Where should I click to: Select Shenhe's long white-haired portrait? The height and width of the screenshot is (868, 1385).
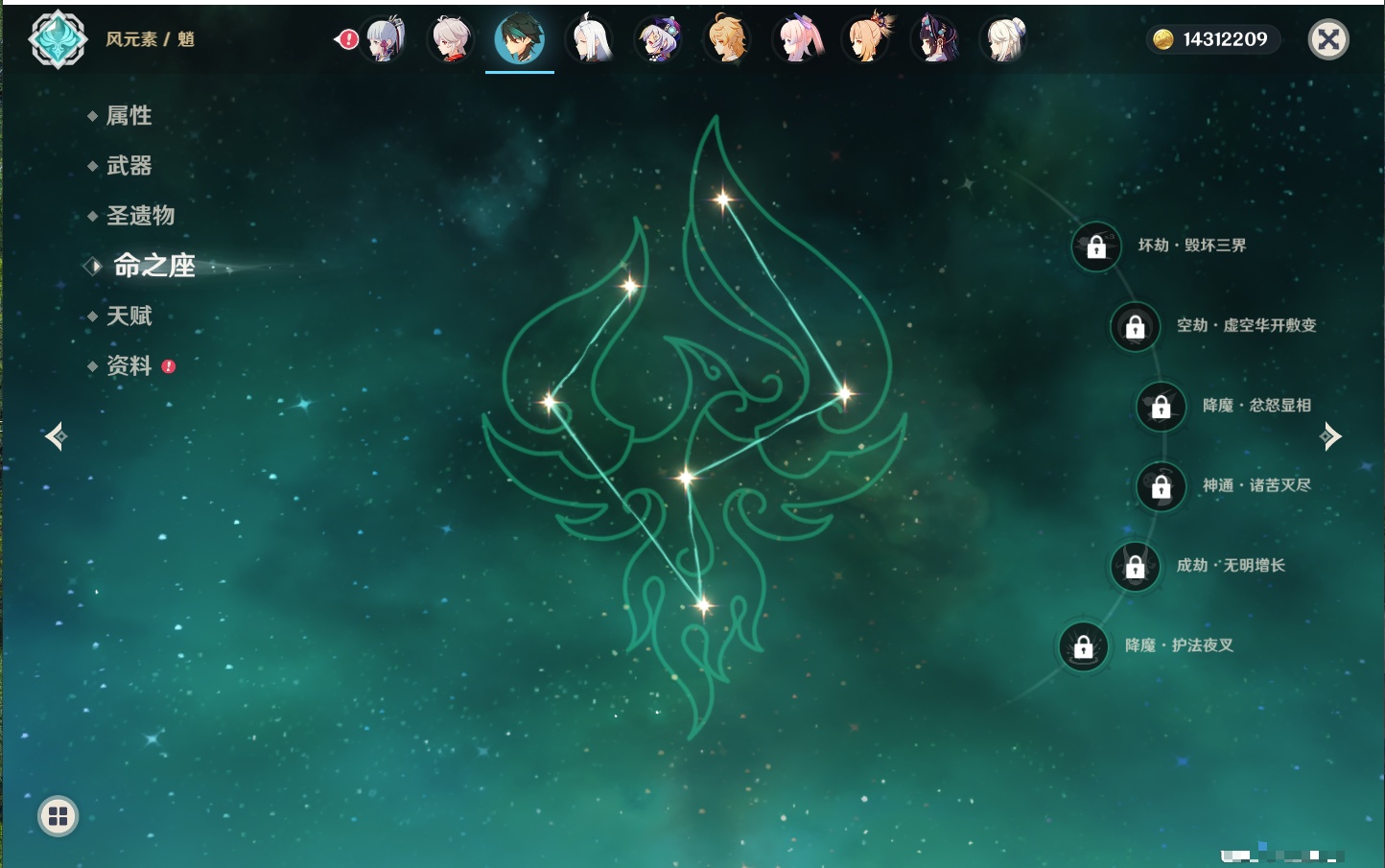(x=590, y=39)
